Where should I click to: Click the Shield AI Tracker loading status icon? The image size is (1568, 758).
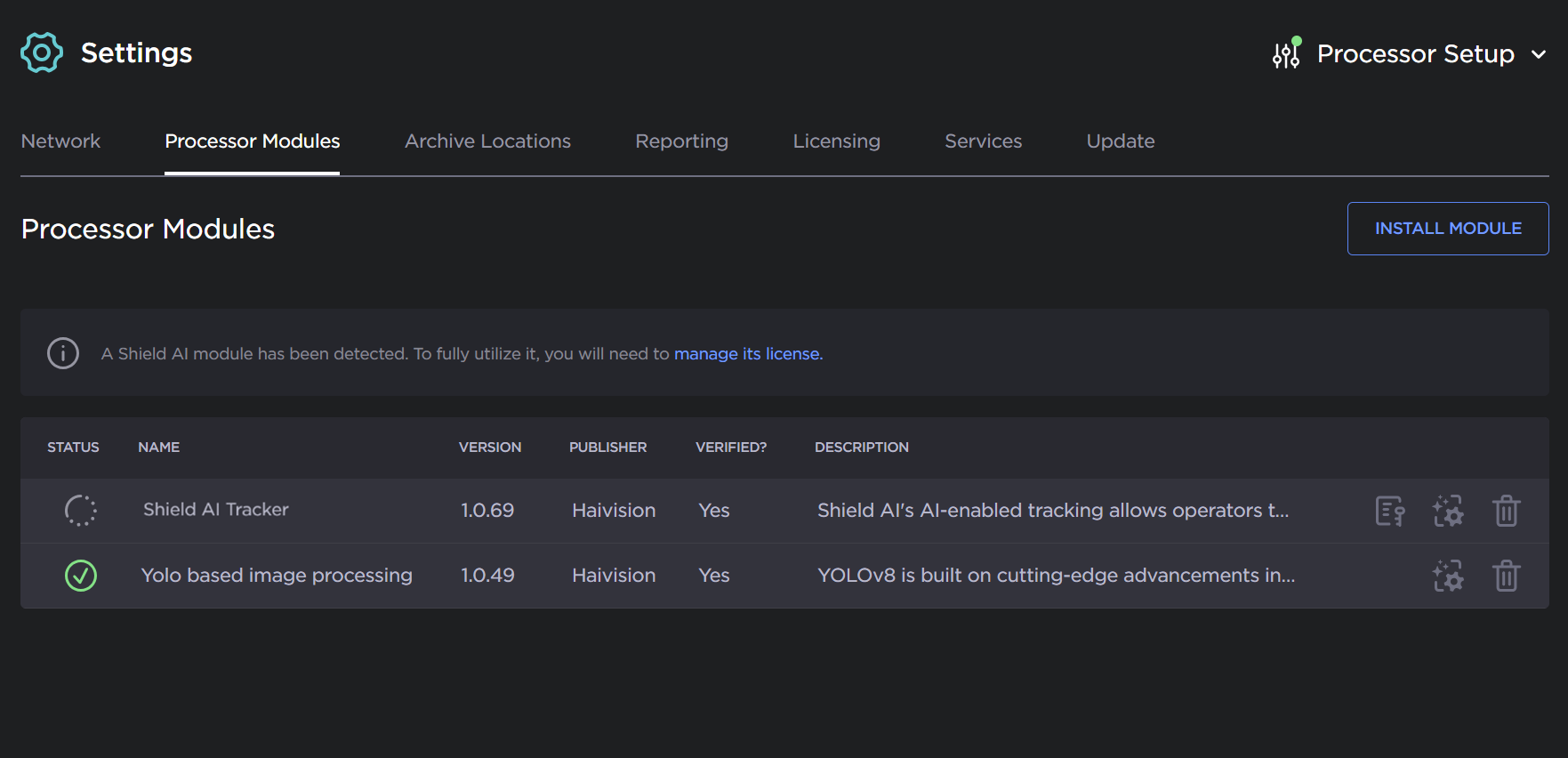[x=81, y=511]
